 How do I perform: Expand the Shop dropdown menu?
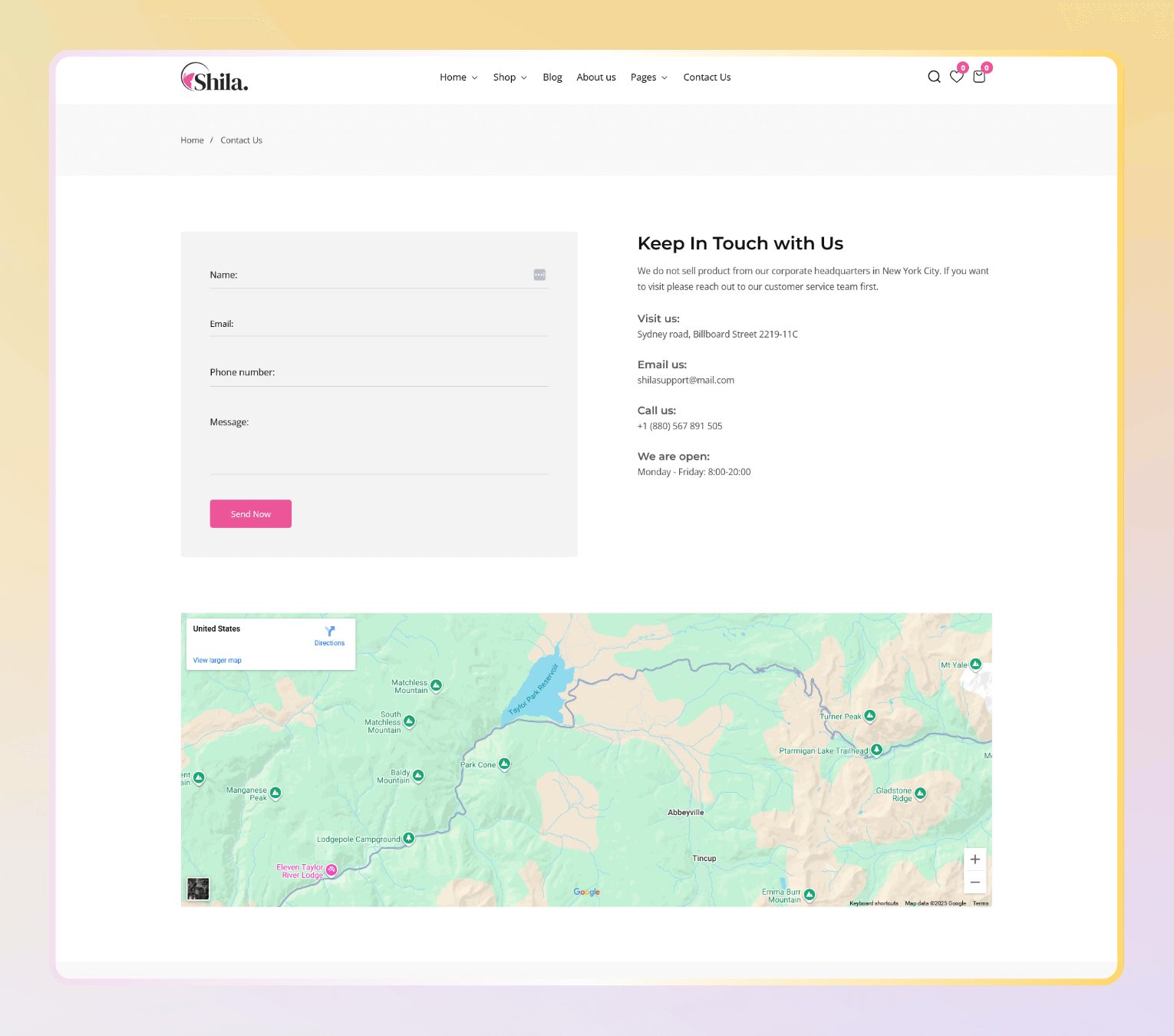(x=510, y=78)
